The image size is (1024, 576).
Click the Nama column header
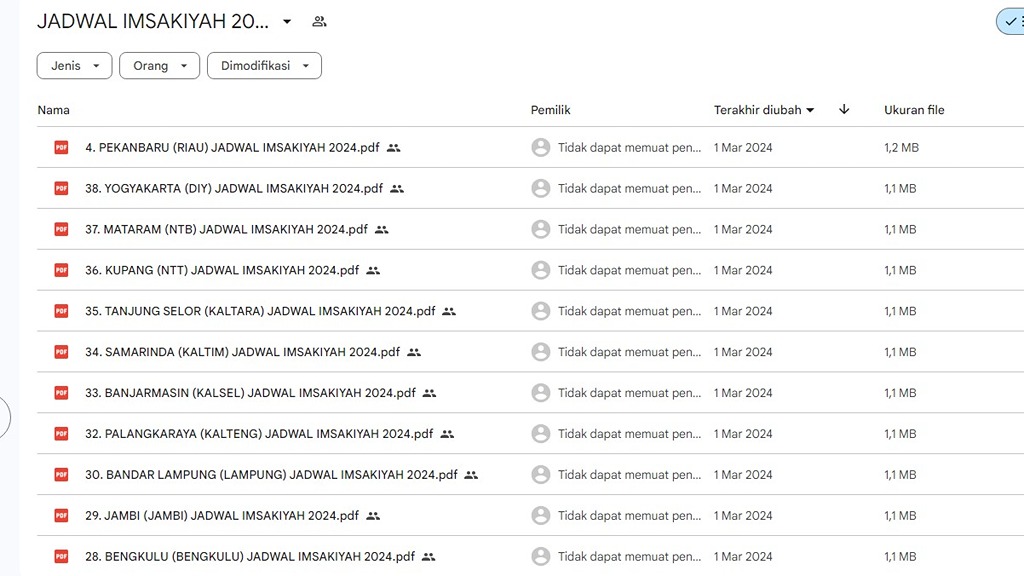[x=54, y=110]
